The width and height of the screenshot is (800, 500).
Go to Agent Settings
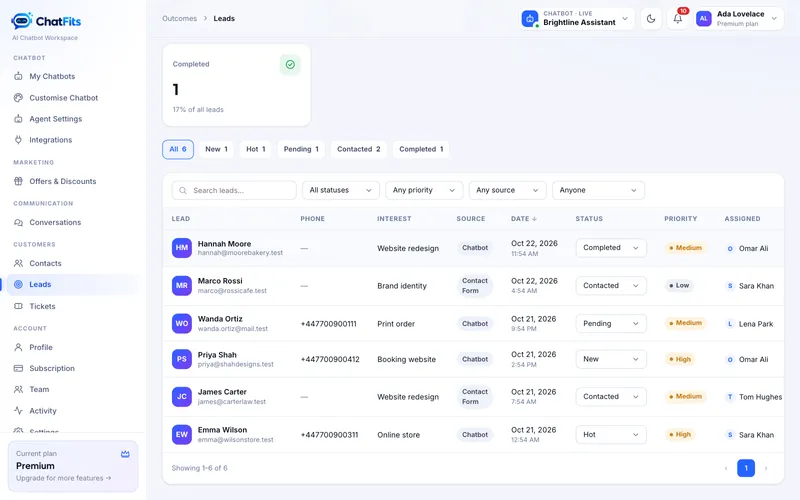pos(56,119)
